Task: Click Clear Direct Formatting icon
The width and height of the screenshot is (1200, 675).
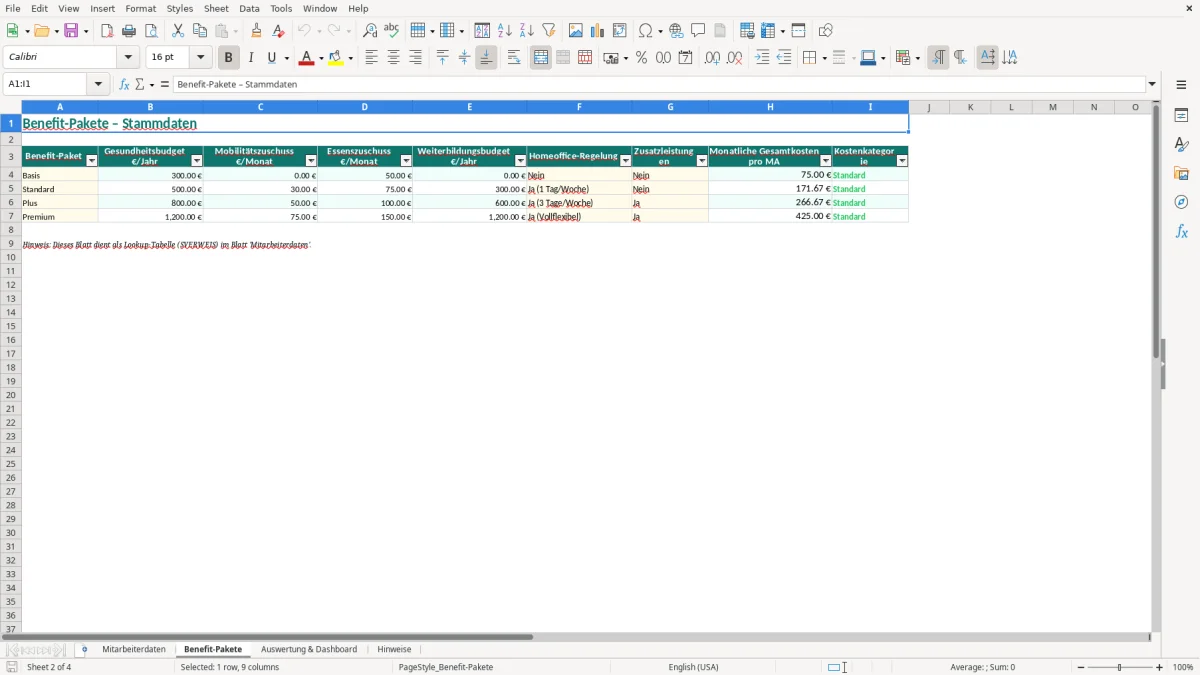Action: (x=279, y=31)
